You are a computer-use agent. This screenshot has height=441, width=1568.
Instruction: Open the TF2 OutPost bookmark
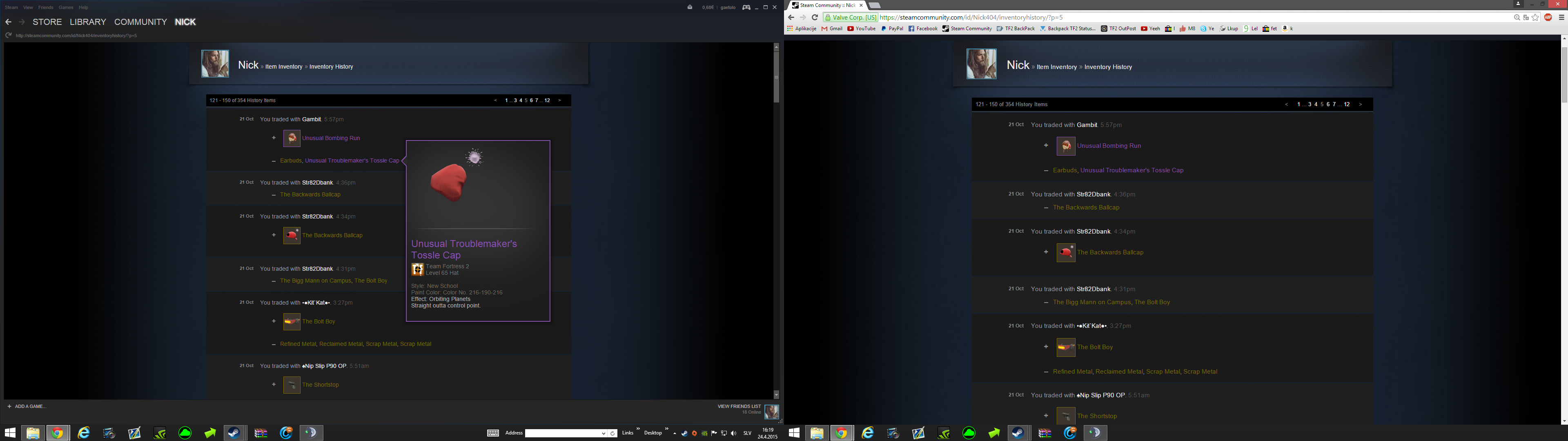pyautogui.click(x=1119, y=29)
